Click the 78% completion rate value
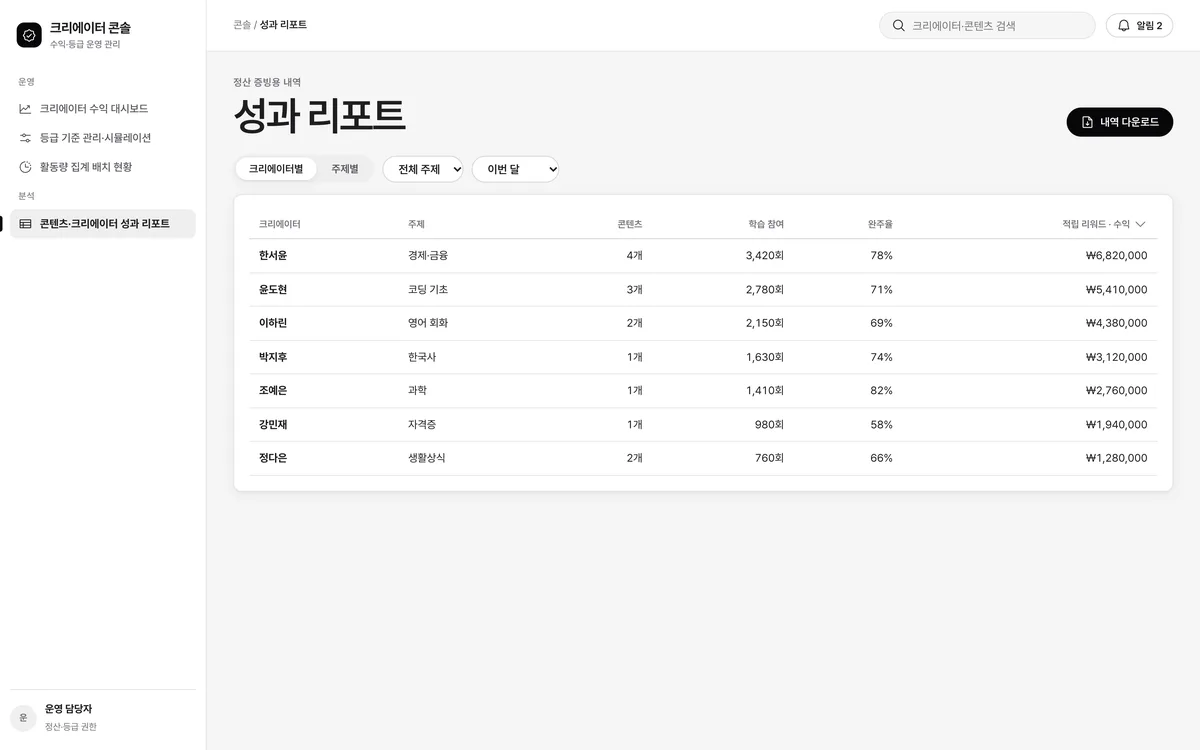Screen dimensions: 1200x750 click(x=881, y=256)
